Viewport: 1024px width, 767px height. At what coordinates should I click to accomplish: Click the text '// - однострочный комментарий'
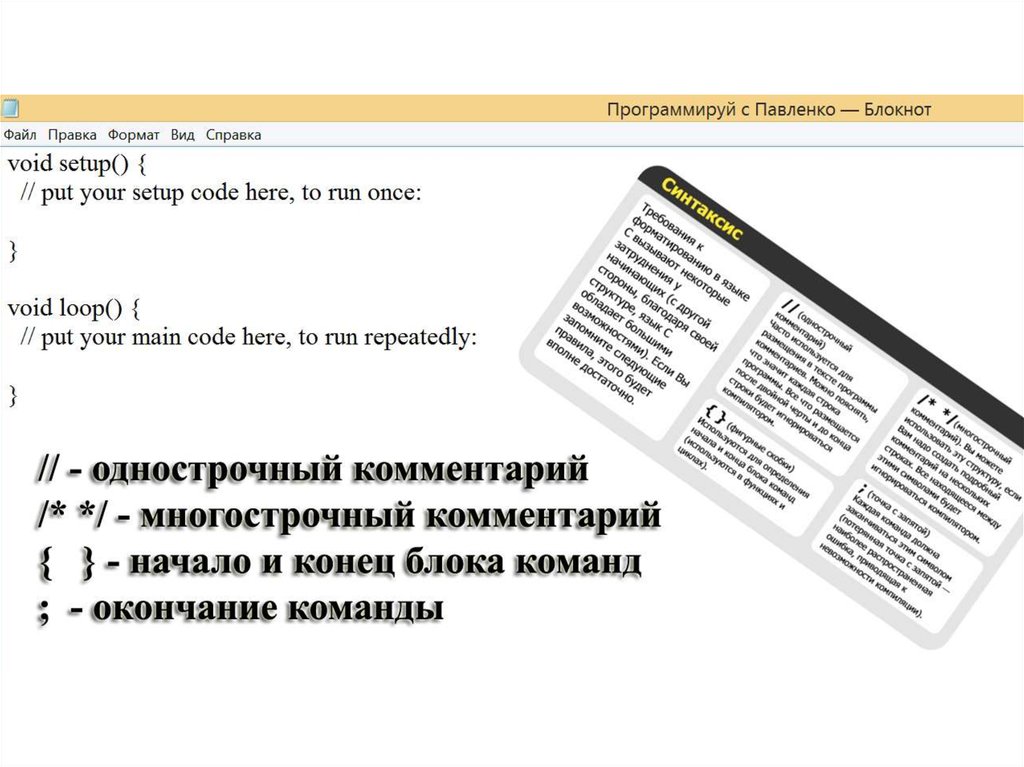[313, 470]
